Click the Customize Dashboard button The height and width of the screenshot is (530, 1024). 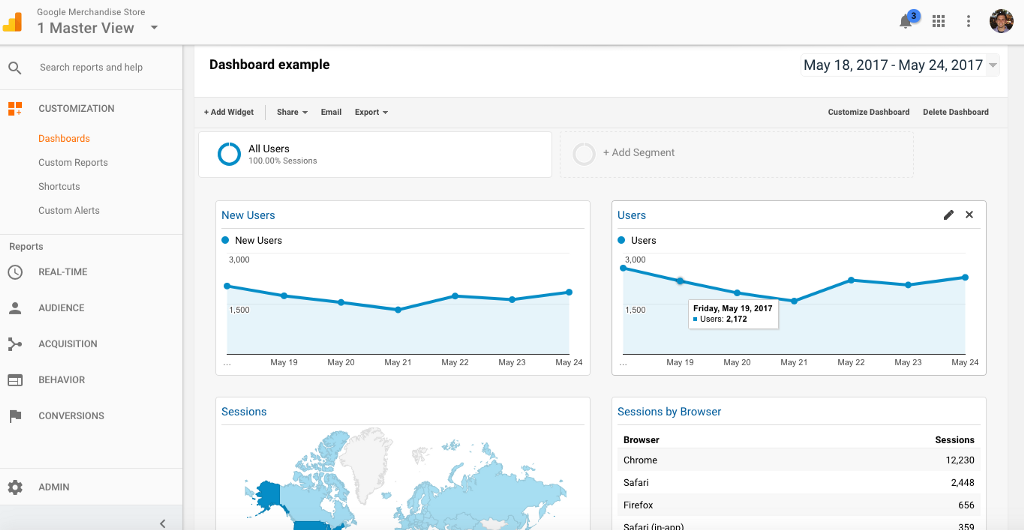[868, 112]
